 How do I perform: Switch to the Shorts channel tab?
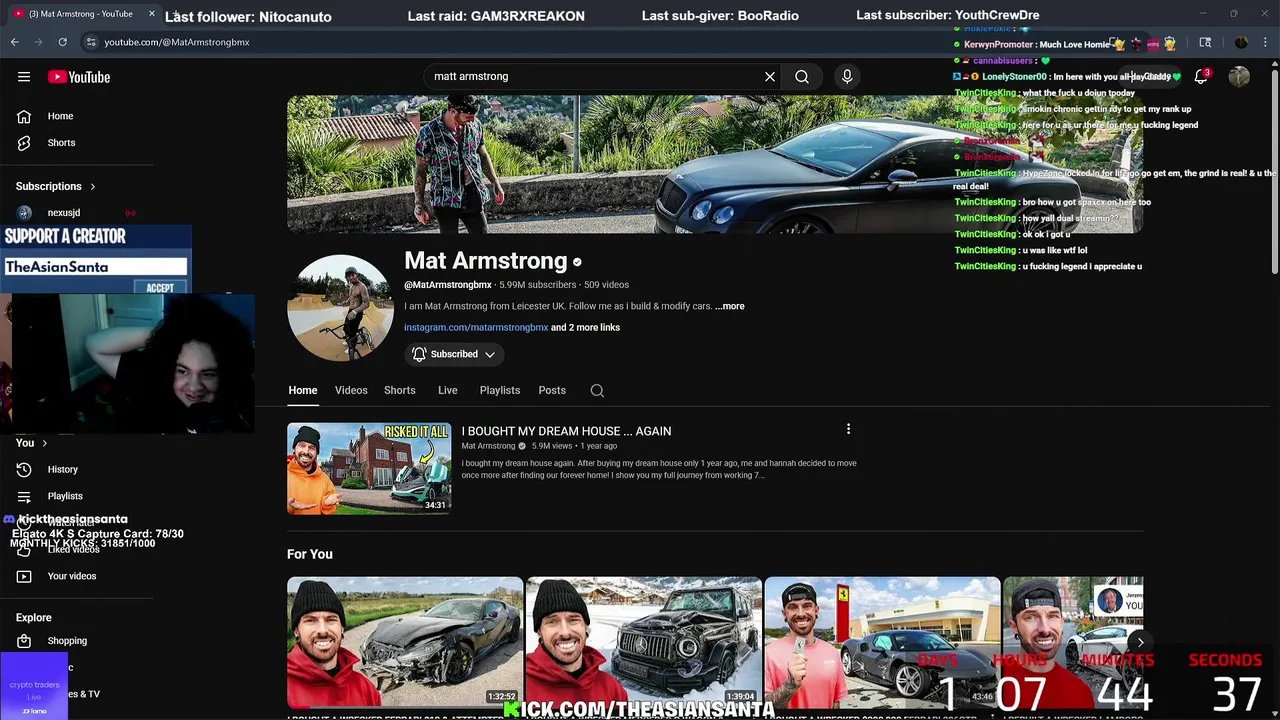pos(400,390)
